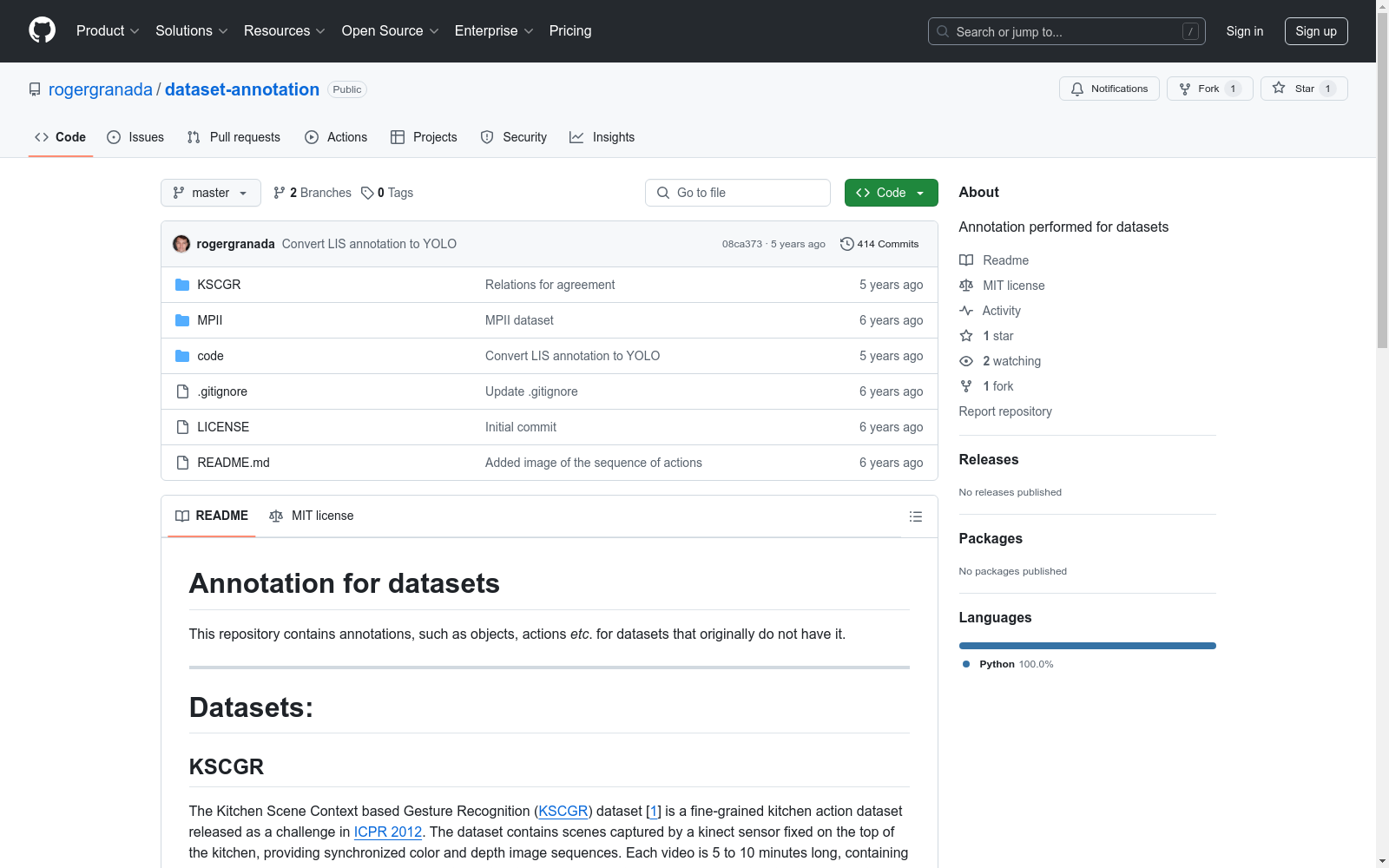
Task: Click the search magnifier icon in header
Action: click(943, 31)
